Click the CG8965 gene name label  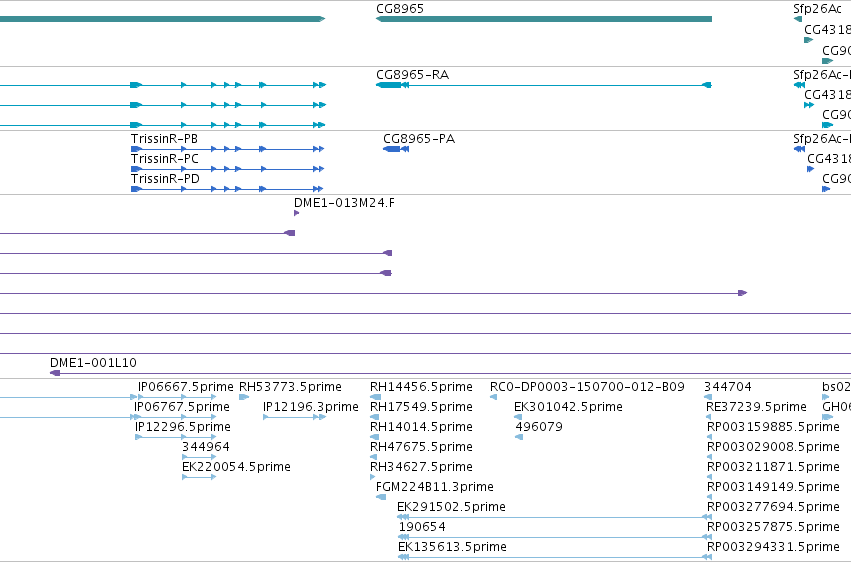(400, 9)
